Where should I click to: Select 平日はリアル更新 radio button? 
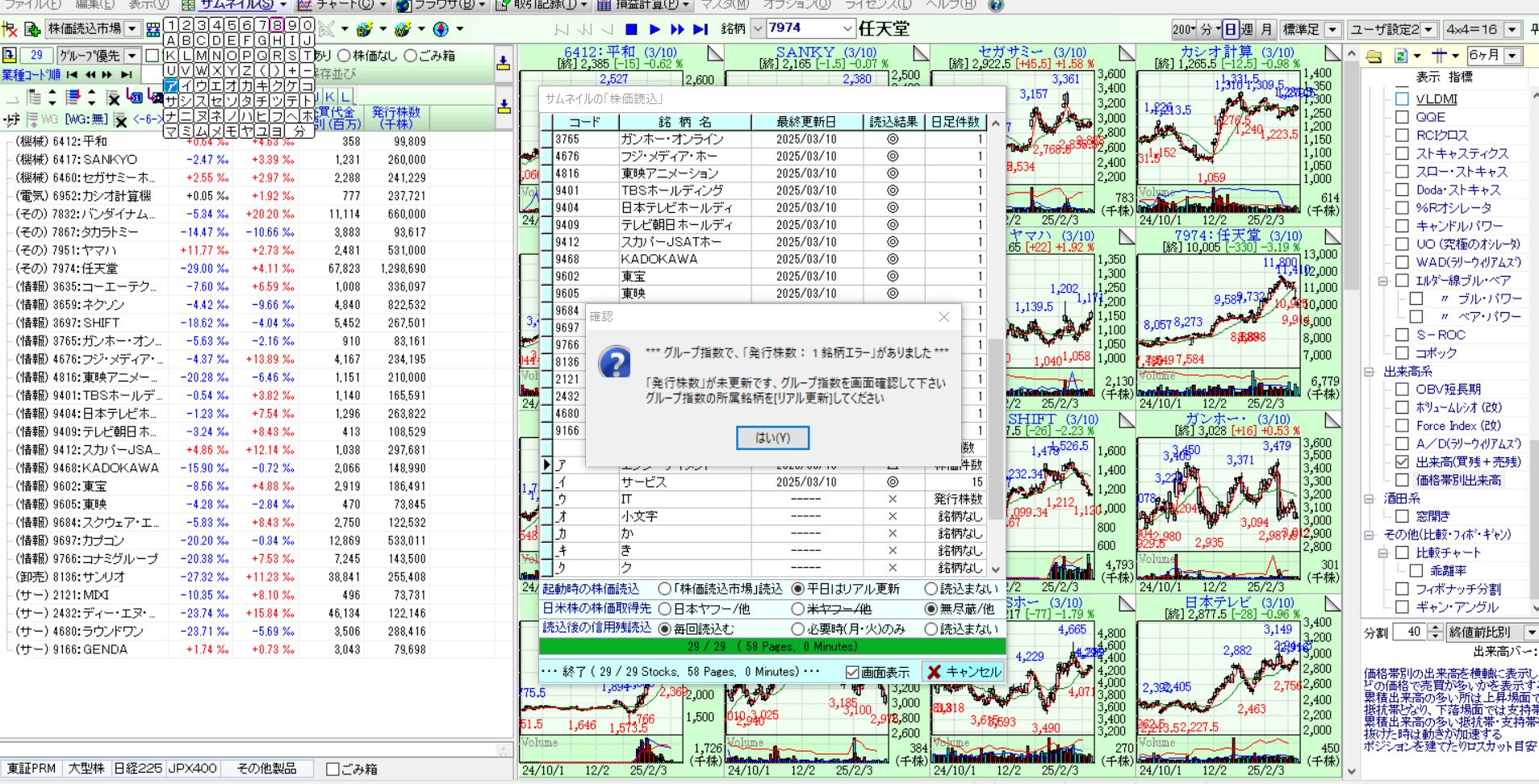pyautogui.click(x=798, y=589)
